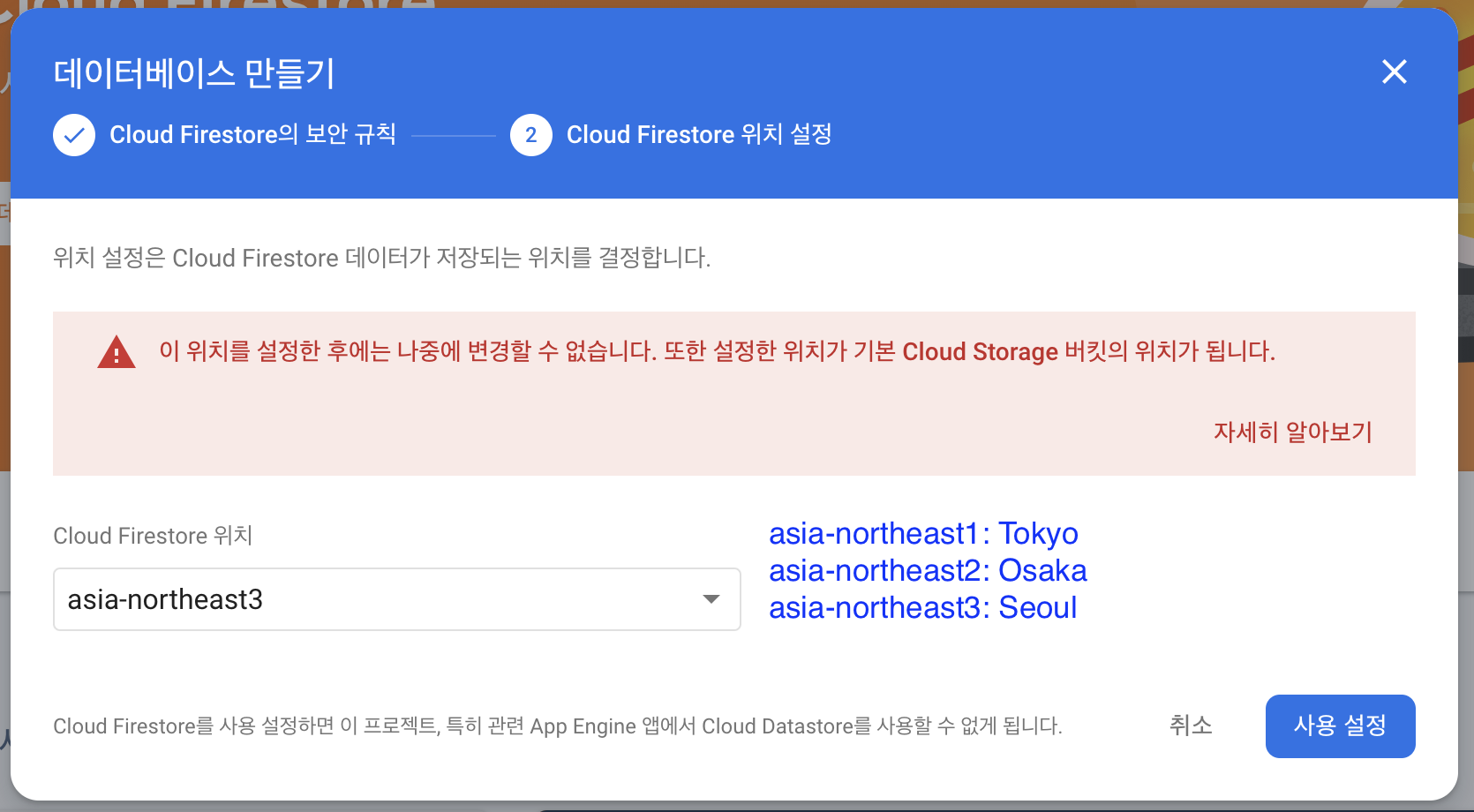Click the asia-northeast3 location field

point(371,599)
